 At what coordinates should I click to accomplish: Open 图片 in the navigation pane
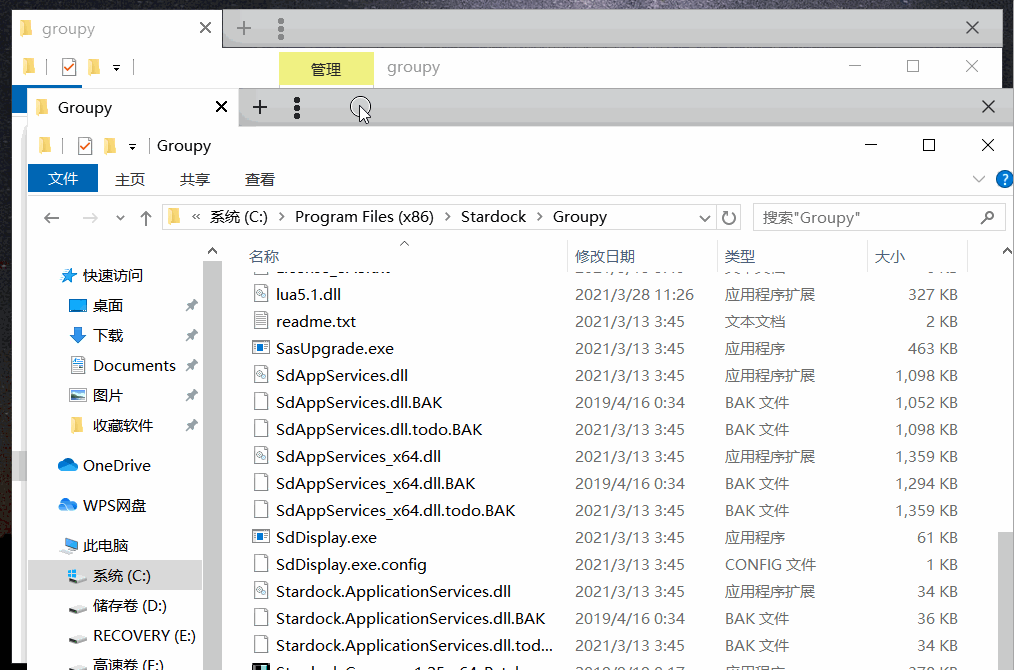[107, 395]
